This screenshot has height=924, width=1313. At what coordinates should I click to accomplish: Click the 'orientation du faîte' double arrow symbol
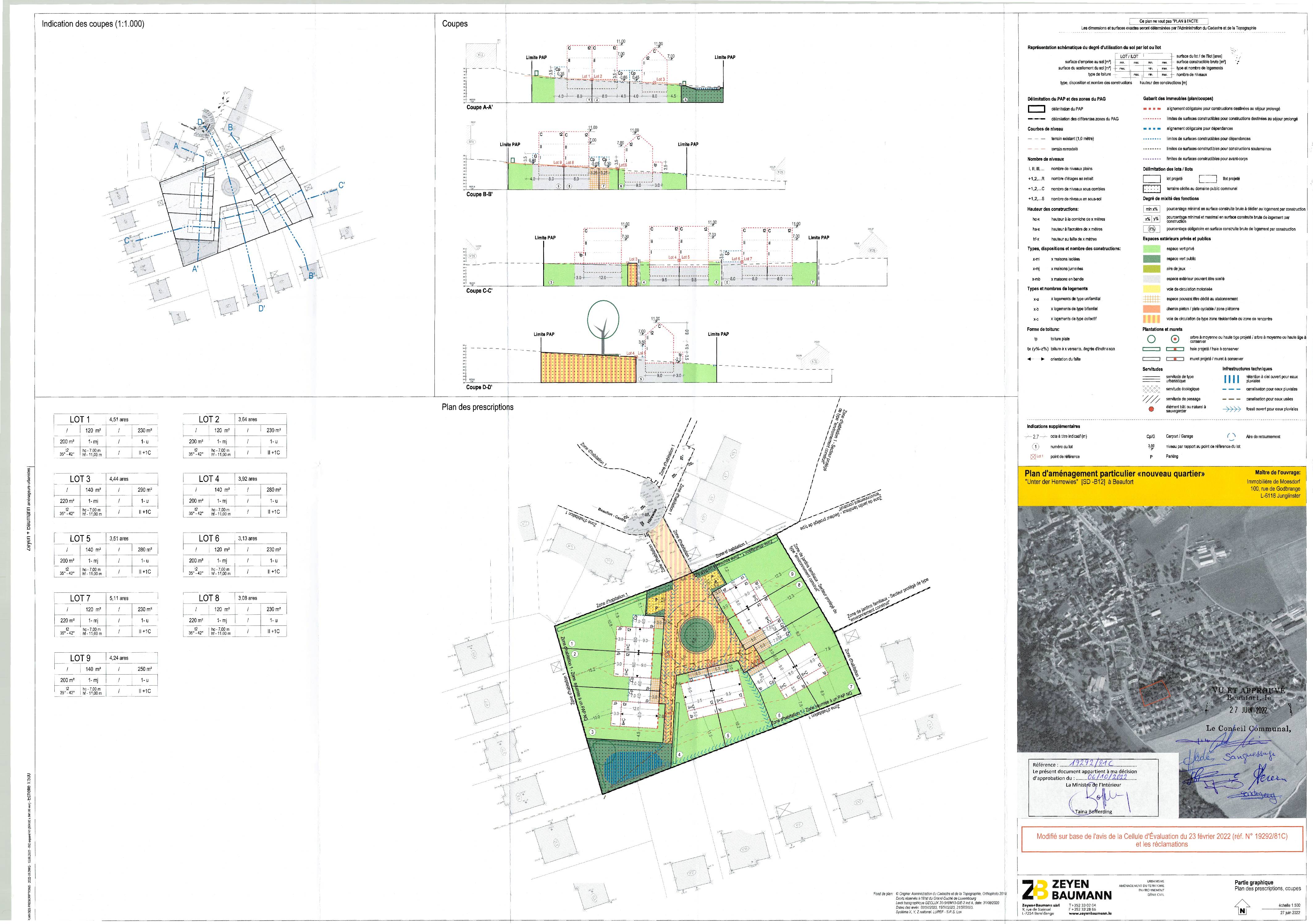(x=1036, y=359)
